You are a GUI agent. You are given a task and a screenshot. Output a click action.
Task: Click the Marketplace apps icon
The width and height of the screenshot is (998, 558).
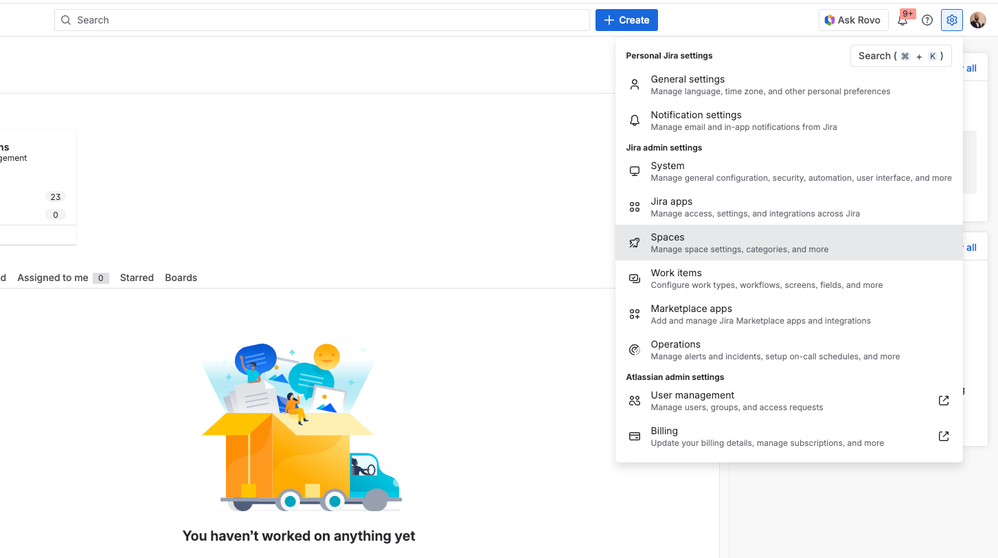pyautogui.click(x=635, y=314)
